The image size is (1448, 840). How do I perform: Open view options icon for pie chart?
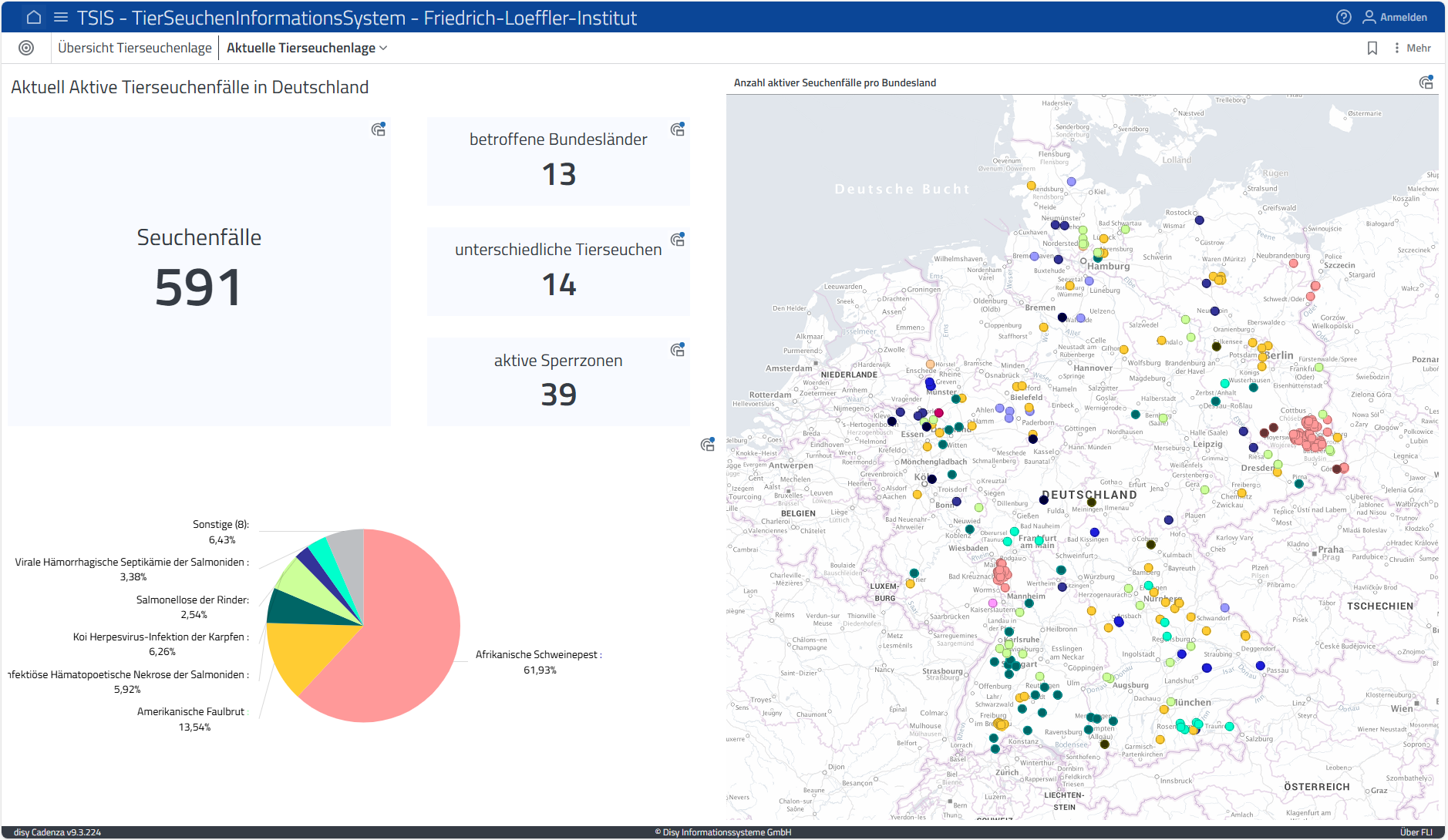[x=707, y=445]
